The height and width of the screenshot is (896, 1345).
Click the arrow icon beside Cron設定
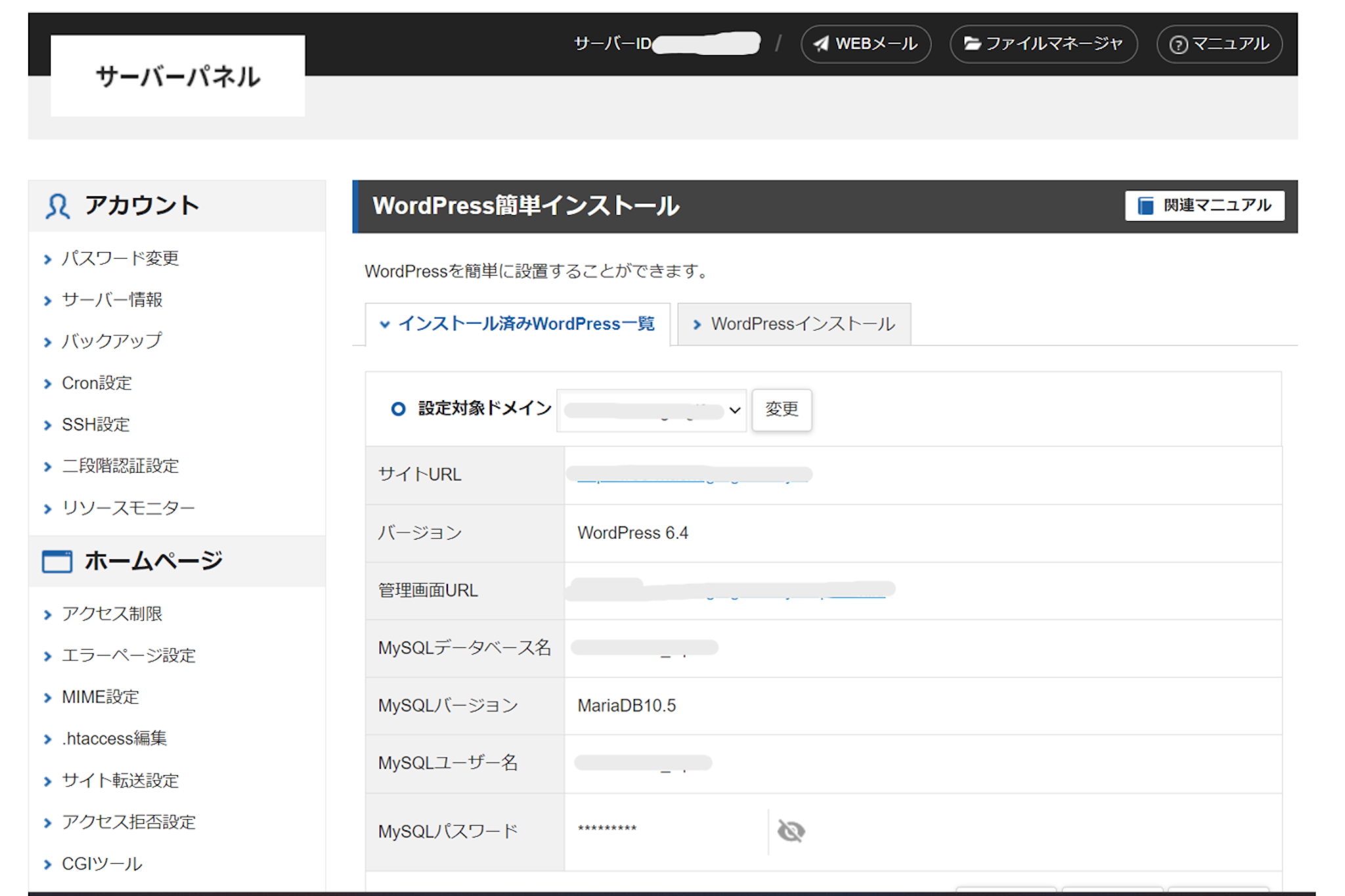[x=47, y=384]
